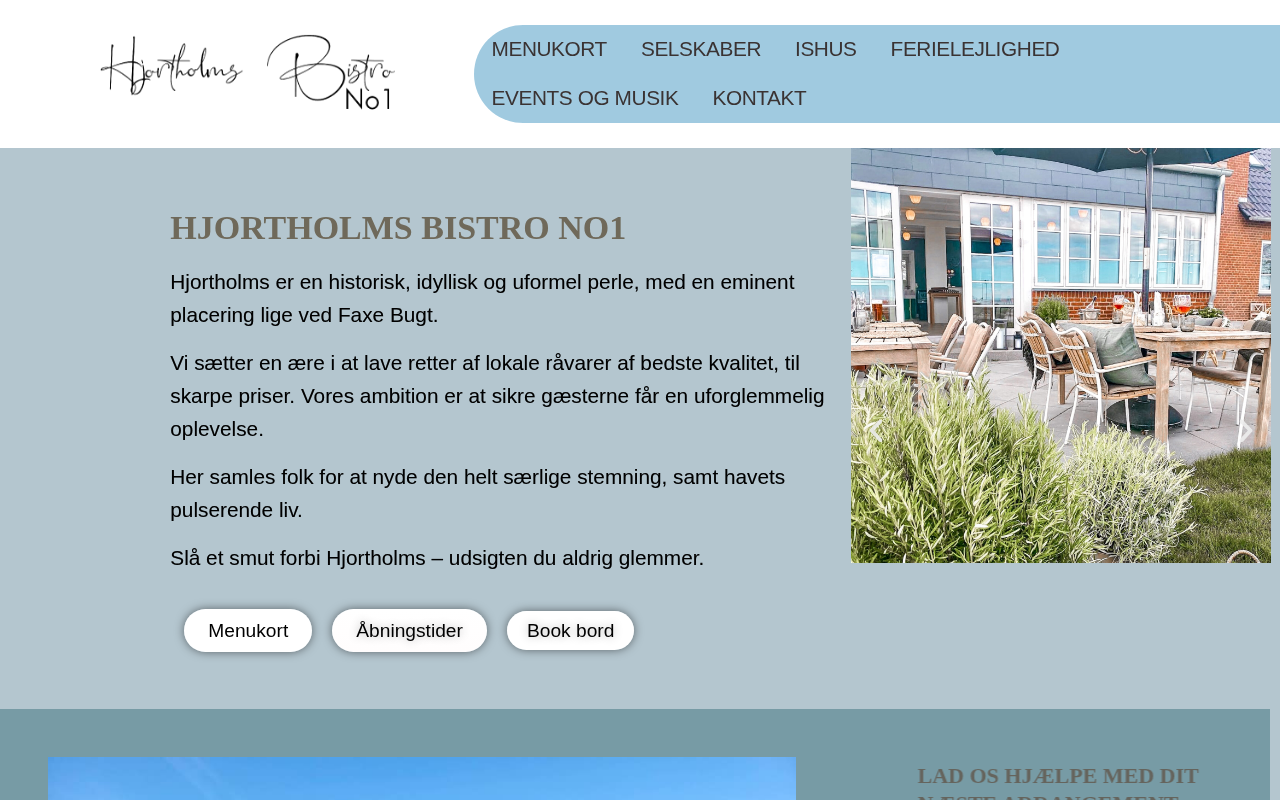
Task: Advance to the next slideshow photo arrow
Action: (1246, 431)
